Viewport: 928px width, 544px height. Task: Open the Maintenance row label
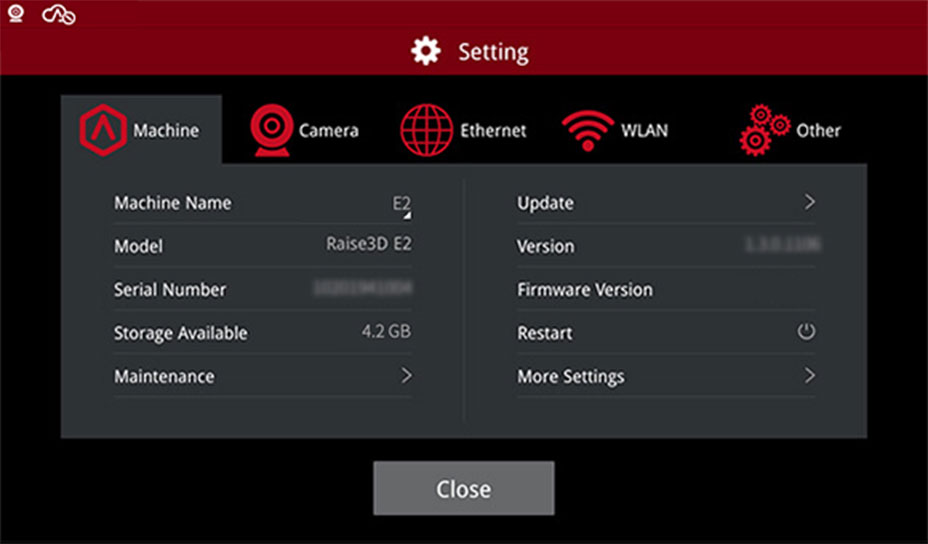pyautogui.click(x=165, y=376)
